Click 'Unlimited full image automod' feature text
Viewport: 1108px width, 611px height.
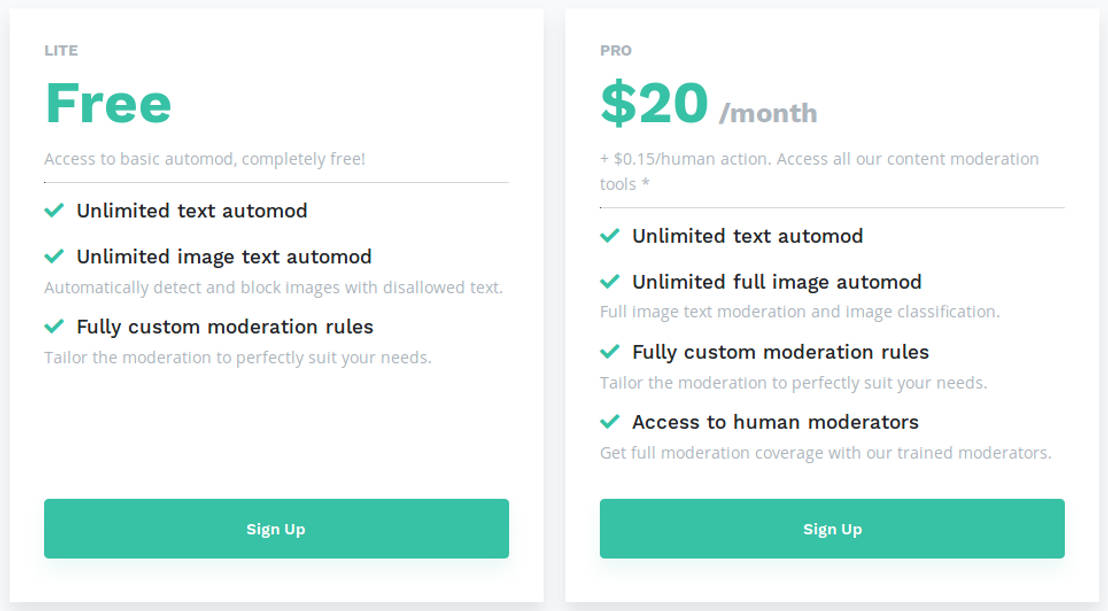[x=777, y=282]
